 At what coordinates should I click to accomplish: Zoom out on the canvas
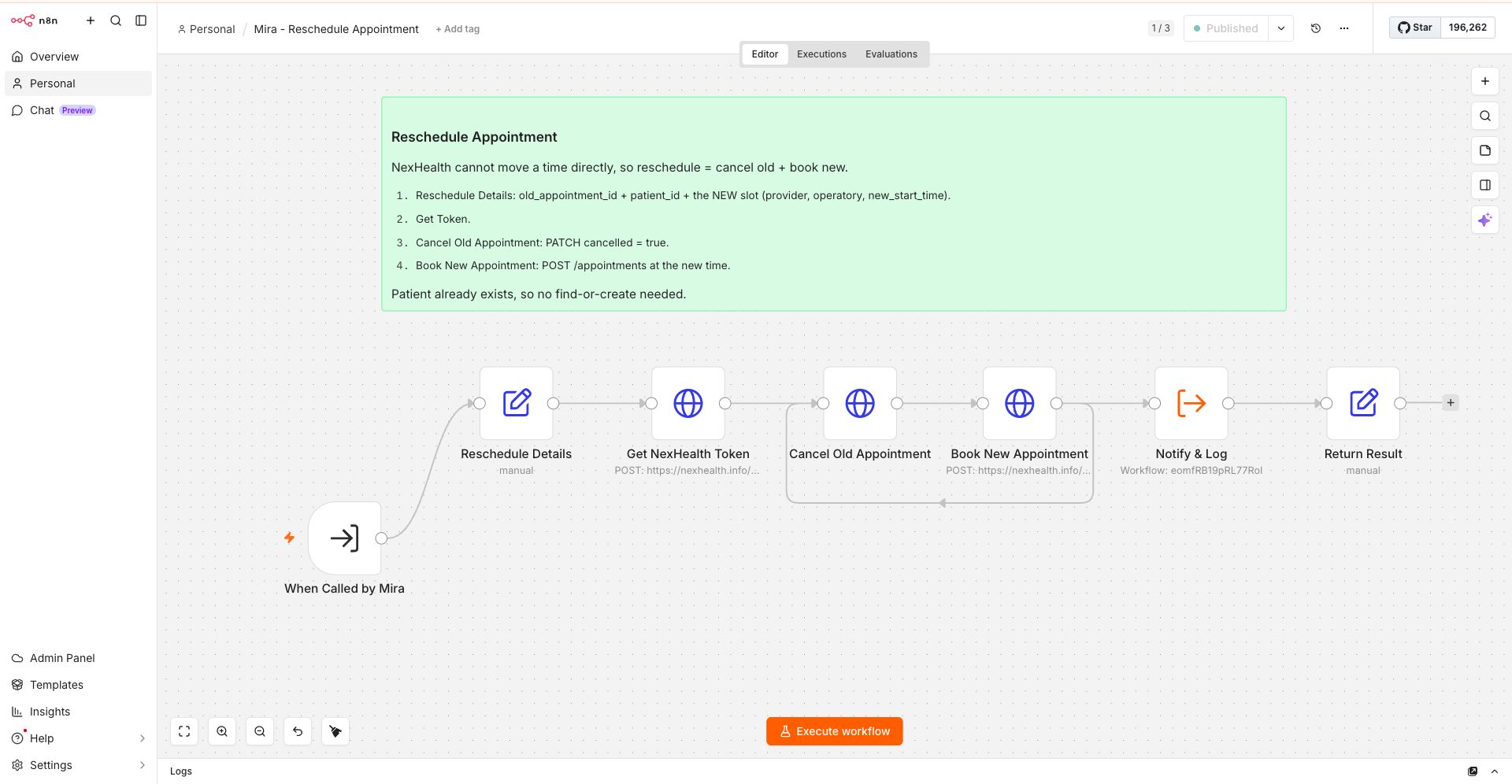(x=260, y=731)
